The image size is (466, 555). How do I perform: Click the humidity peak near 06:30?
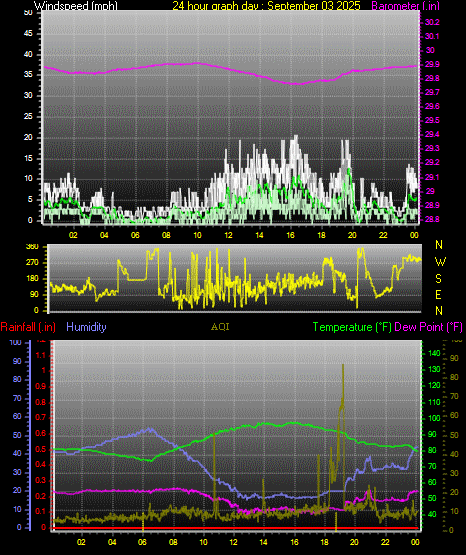tap(150, 429)
